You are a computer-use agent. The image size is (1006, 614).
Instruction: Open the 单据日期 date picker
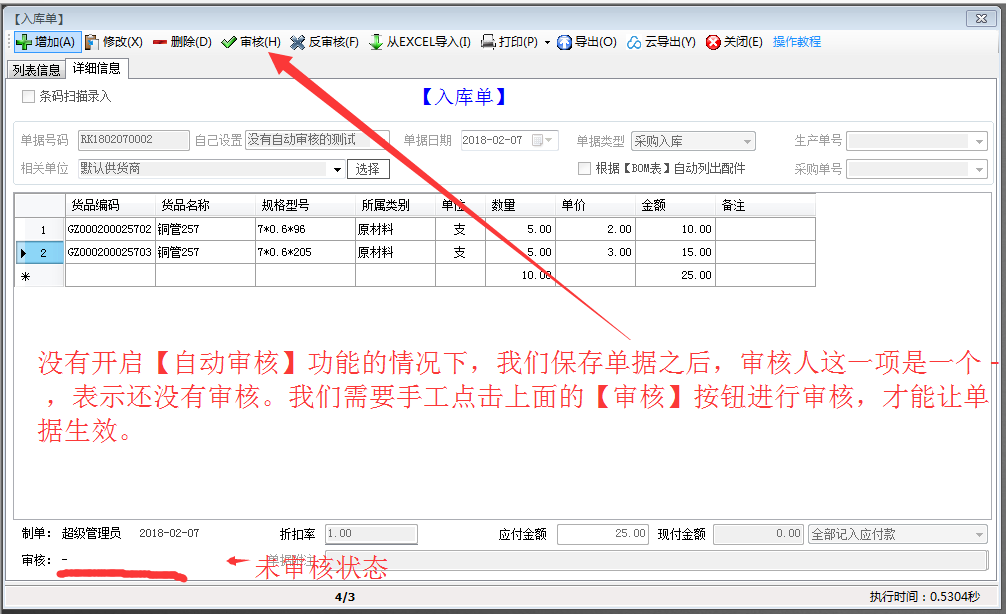coord(545,140)
